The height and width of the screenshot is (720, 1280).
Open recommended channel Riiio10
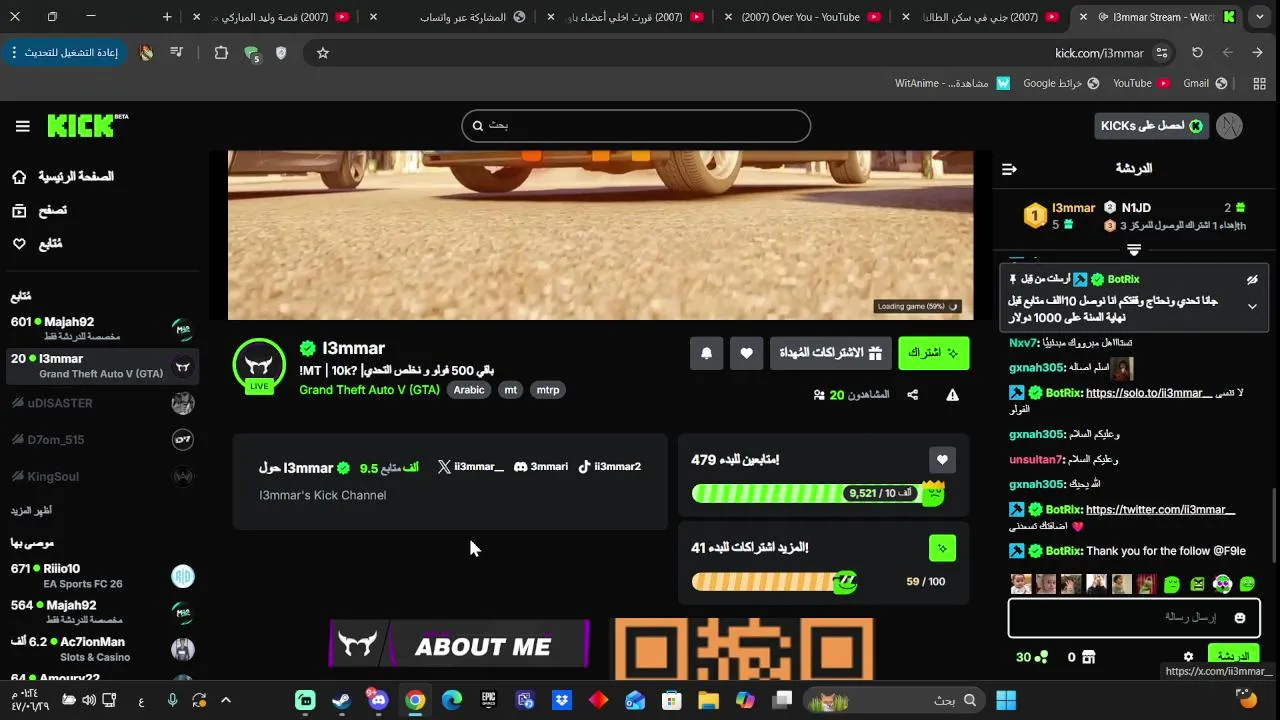[x=101, y=576]
